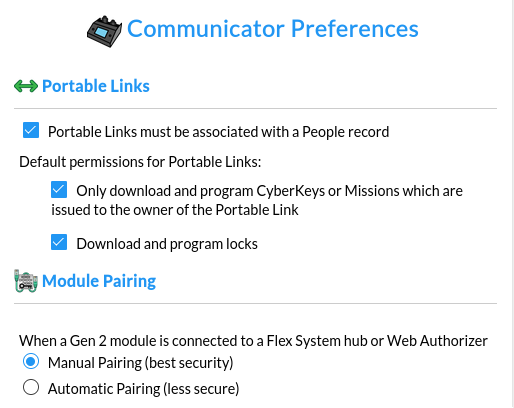
Task: Click the Communicator Preferences title
Action: [273, 29]
